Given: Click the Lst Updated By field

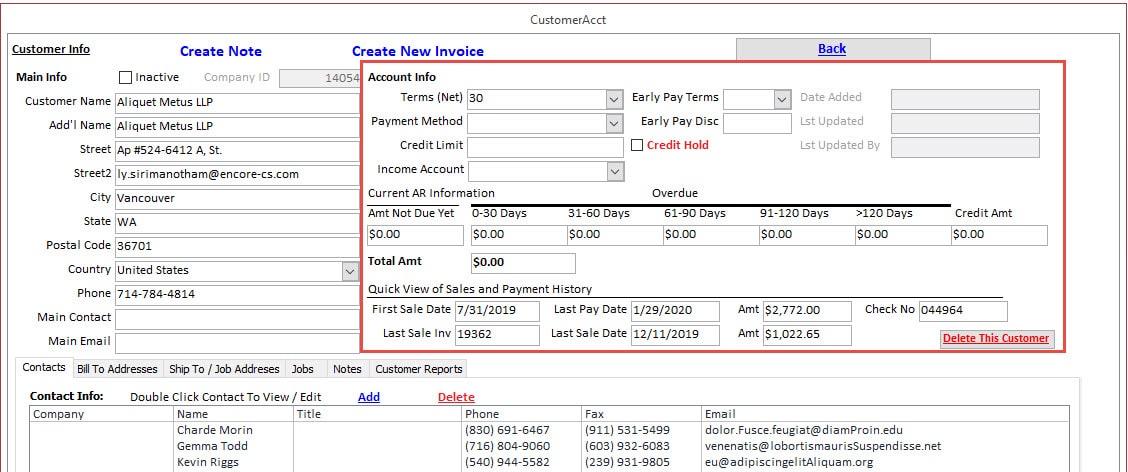Looking at the screenshot, I should point(965,148).
